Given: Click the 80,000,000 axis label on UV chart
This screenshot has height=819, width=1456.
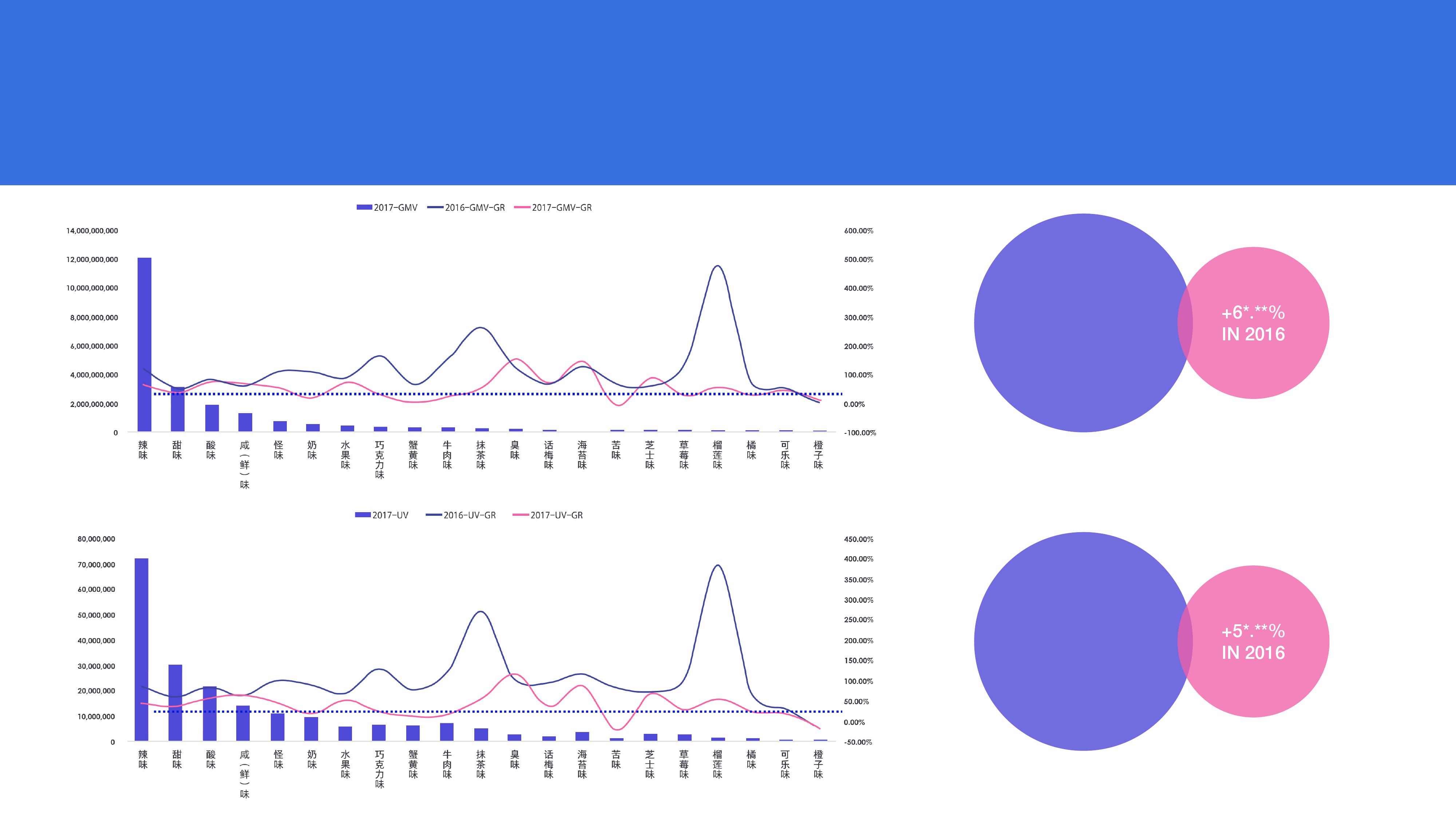Looking at the screenshot, I should 96,539.
